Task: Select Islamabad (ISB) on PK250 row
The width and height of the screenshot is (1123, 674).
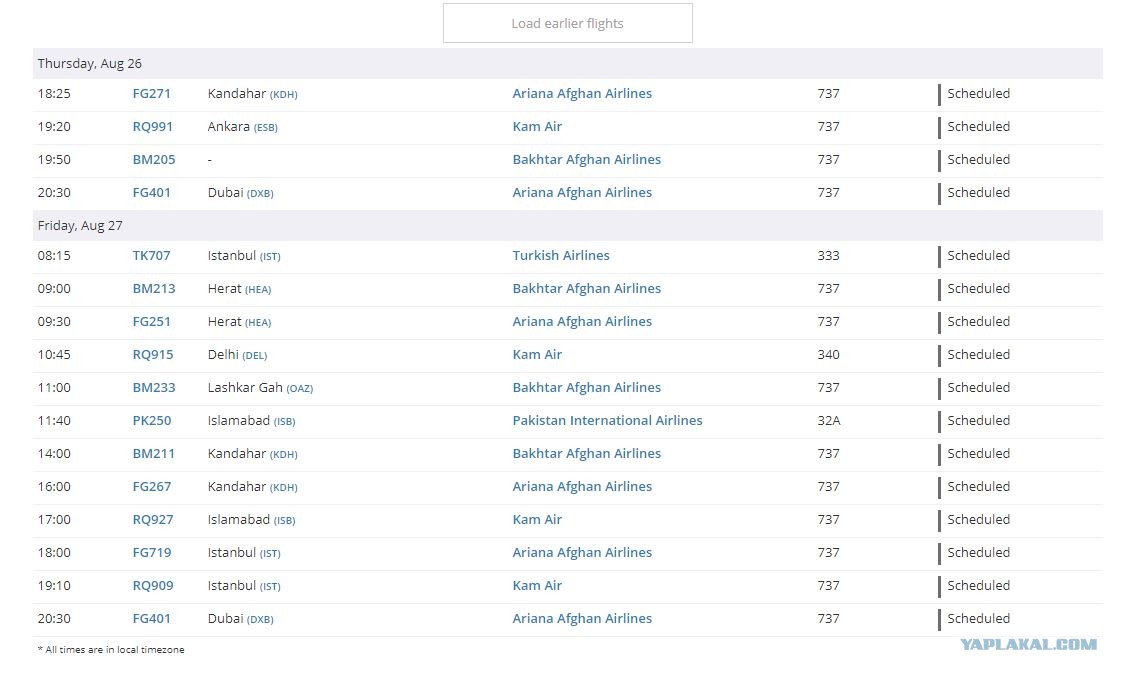Action: (251, 420)
